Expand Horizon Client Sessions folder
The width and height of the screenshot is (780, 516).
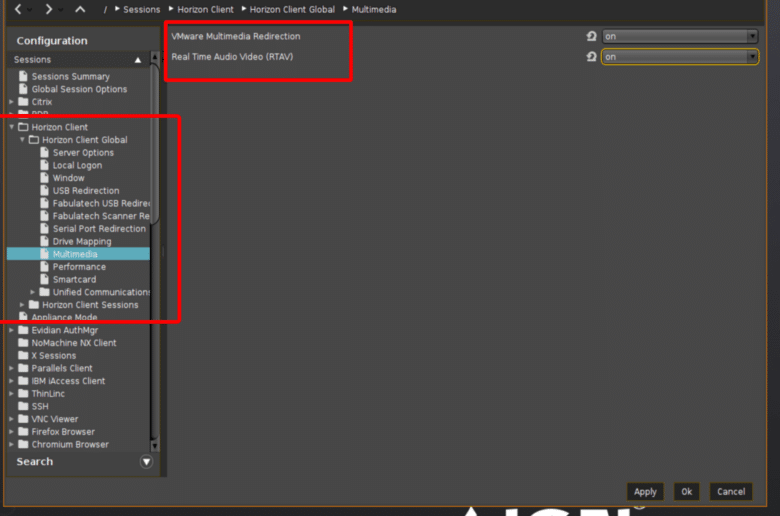(22, 305)
